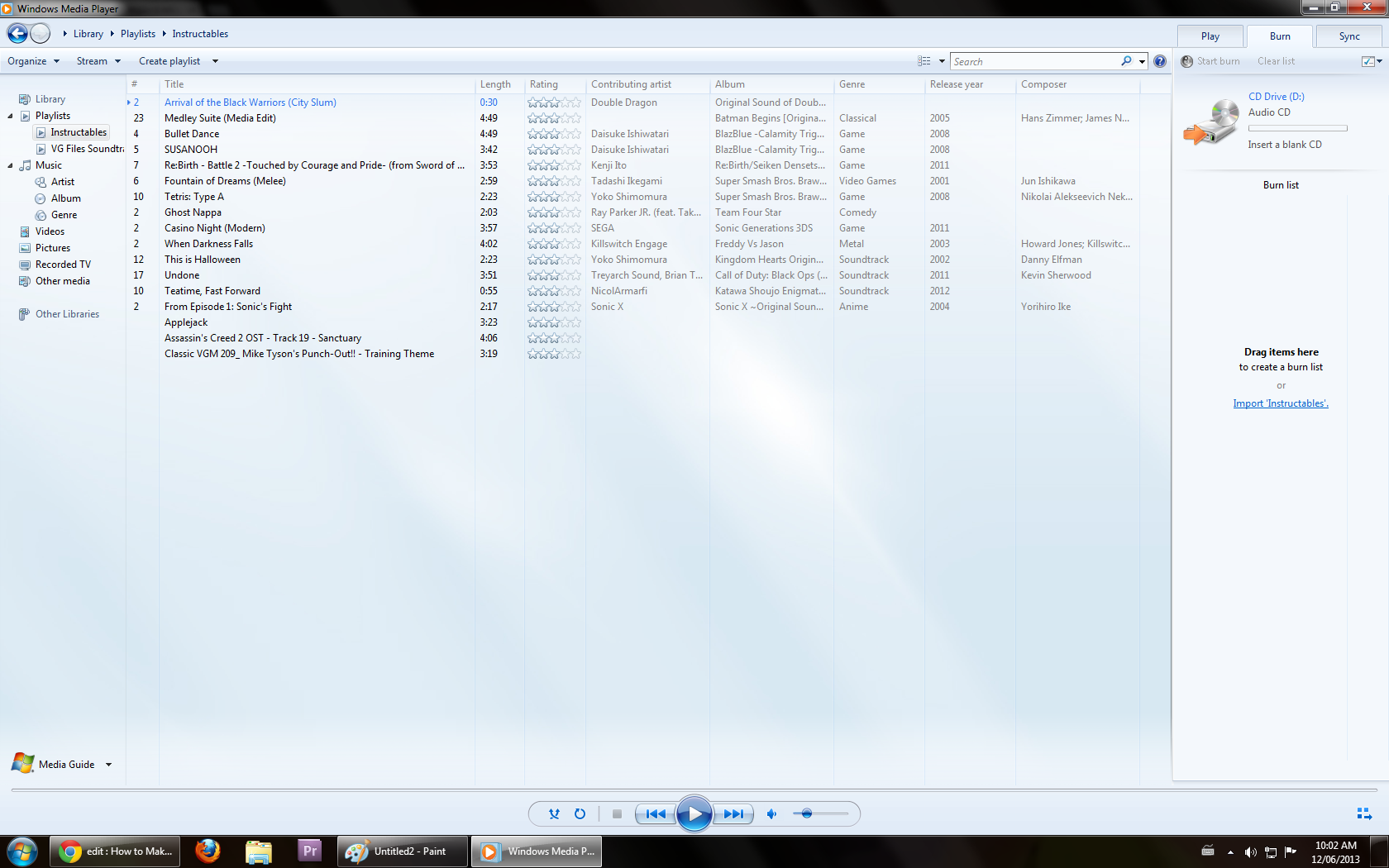The height and width of the screenshot is (868, 1389).
Task: Click Playlists in the breadcrumb
Action: (138, 34)
